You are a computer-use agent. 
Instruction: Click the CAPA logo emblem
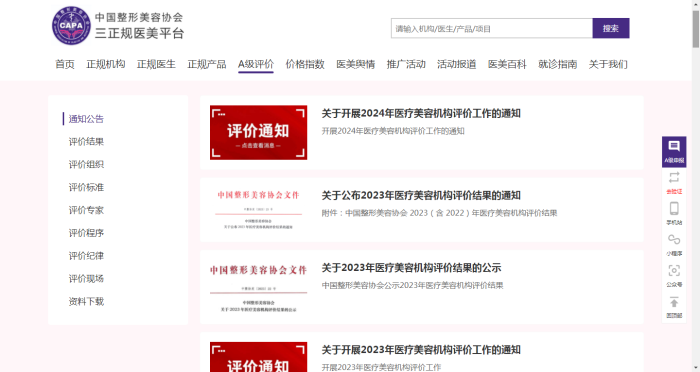pyautogui.click(x=71, y=25)
